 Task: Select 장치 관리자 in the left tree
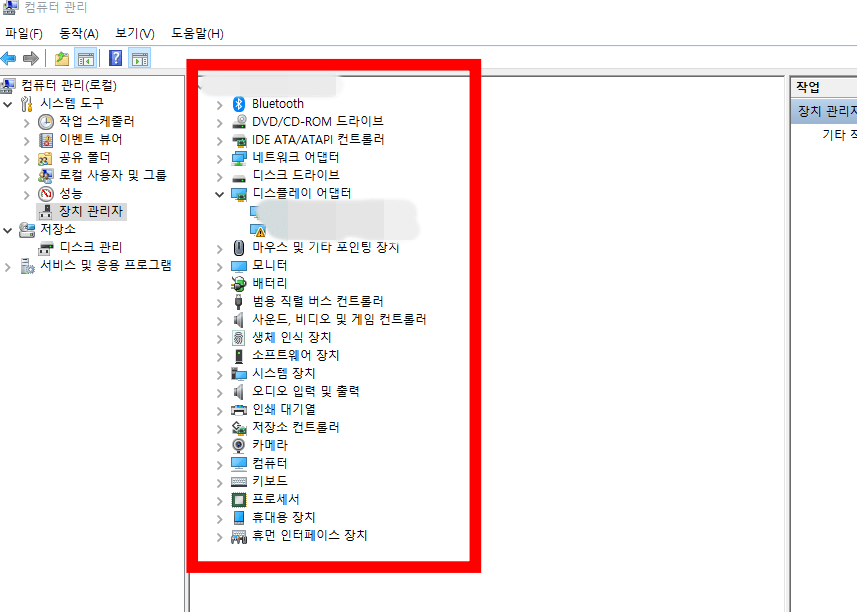coord(91,211)
